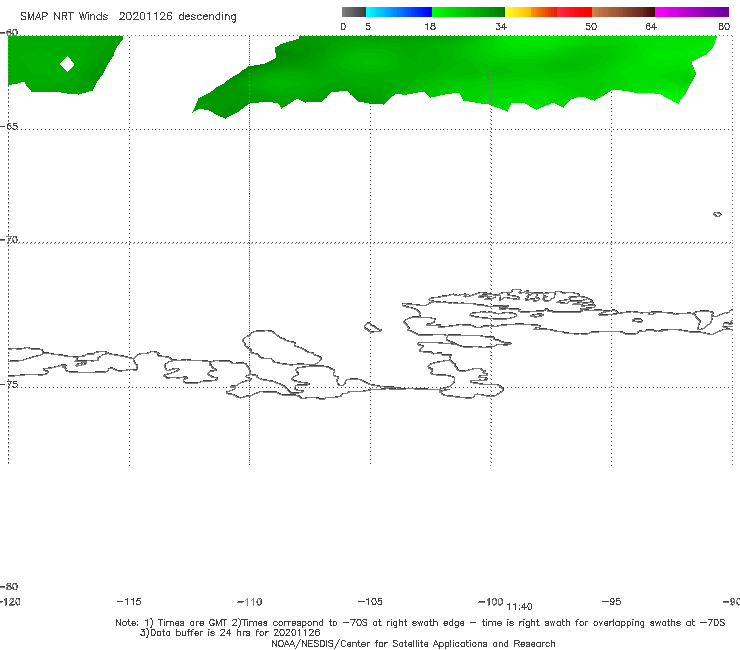
Task: Click the color bar label '64'
Action: [651, 27]
